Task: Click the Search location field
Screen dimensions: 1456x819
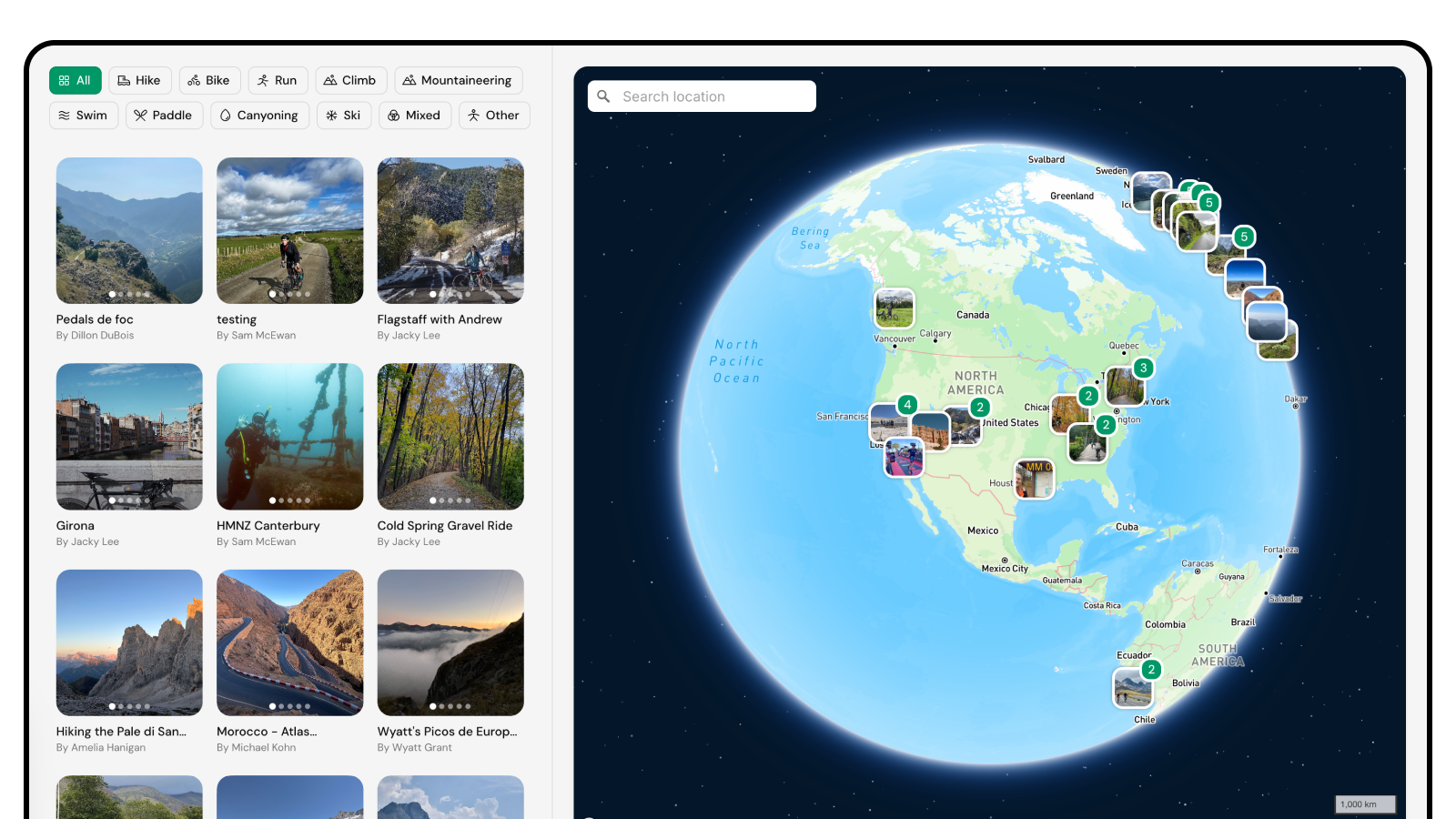Action: (x=702, y=96)
